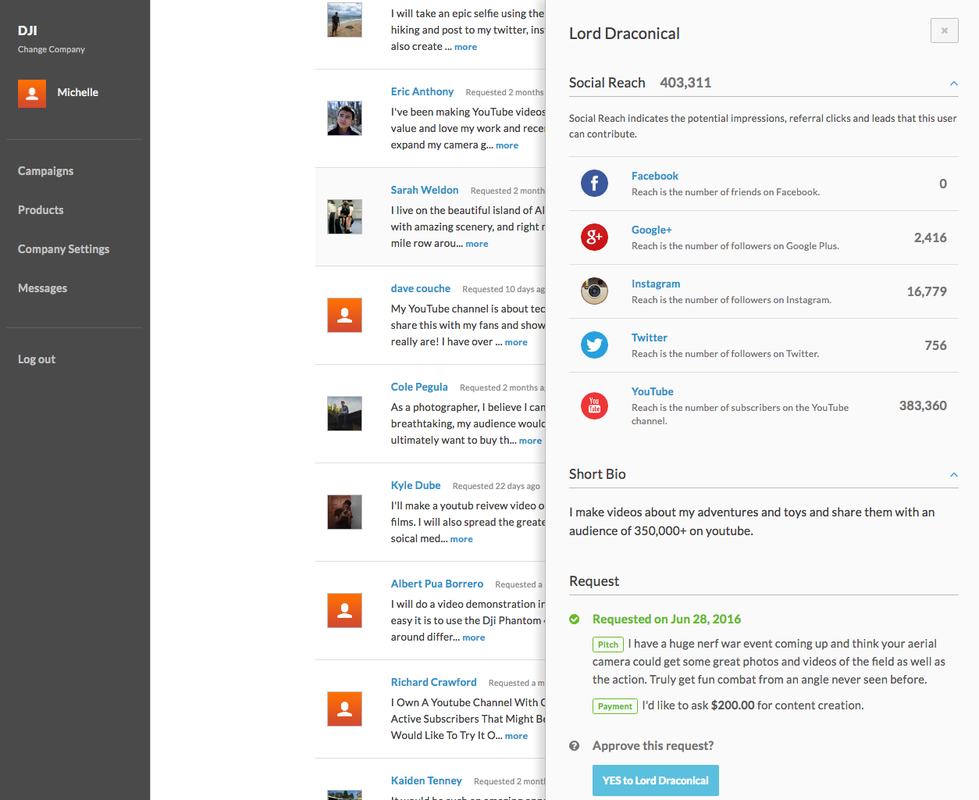The image size is (979, 800).
Task: Open Albert Pua Borrero's name link
Action: (437, 584)
